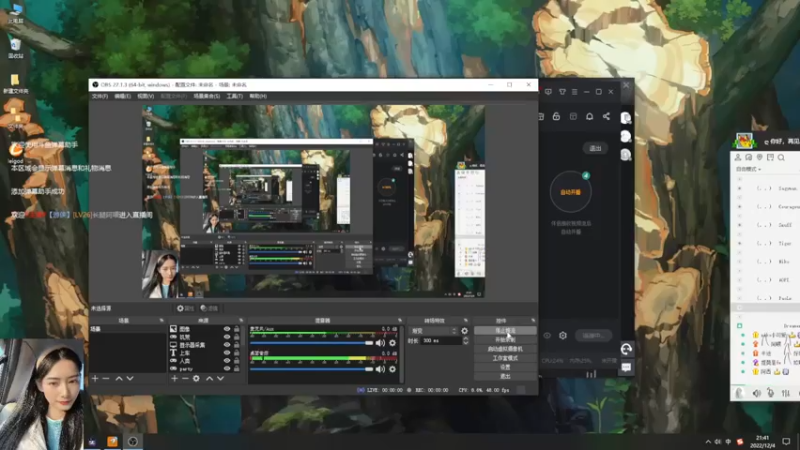Open source properties gear in Sources panel
The height and width of the screenshot is (450, 800).
point(196,379)
